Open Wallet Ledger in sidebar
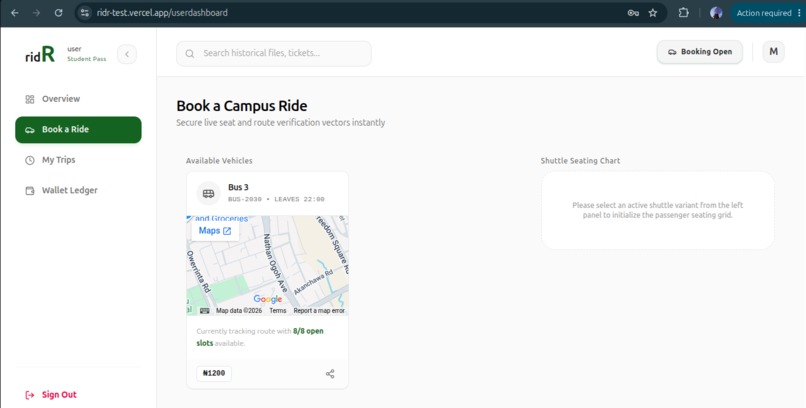806x408 pixels. (78, 190)
